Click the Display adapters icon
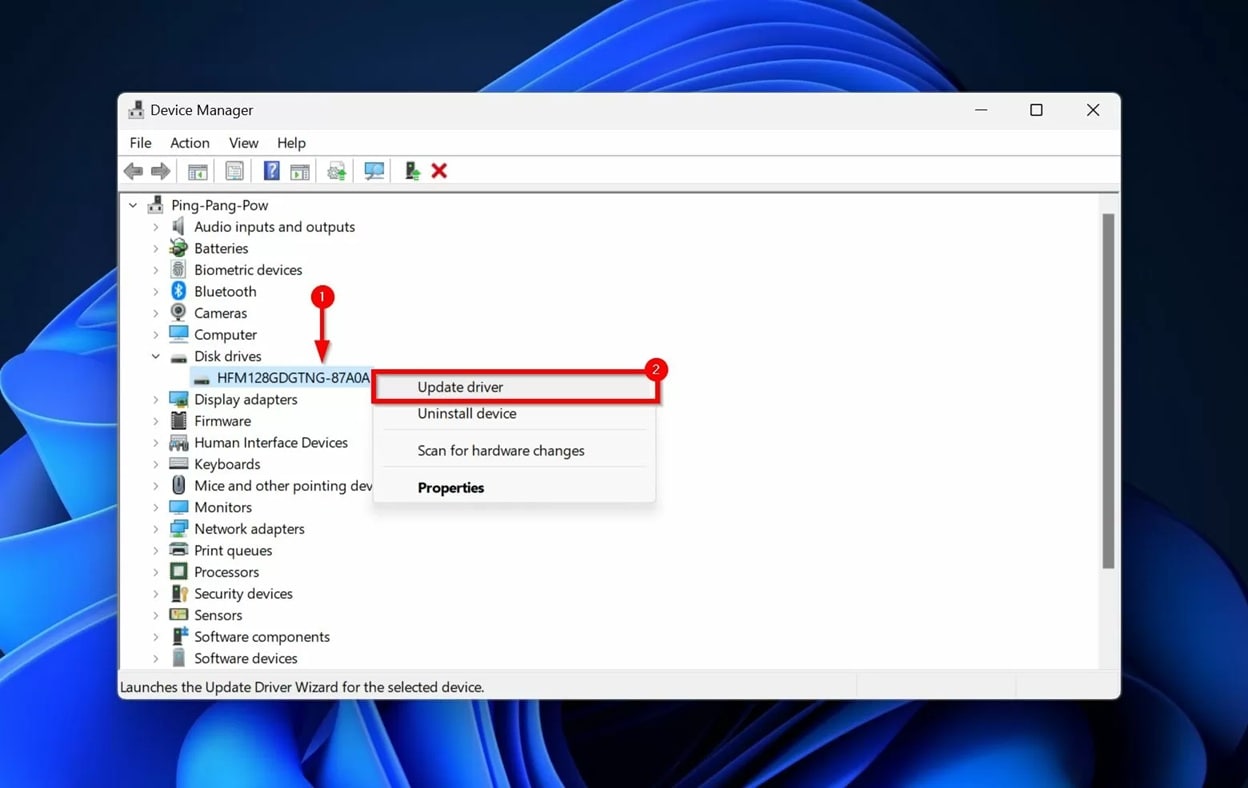 (x=178, y=399)
